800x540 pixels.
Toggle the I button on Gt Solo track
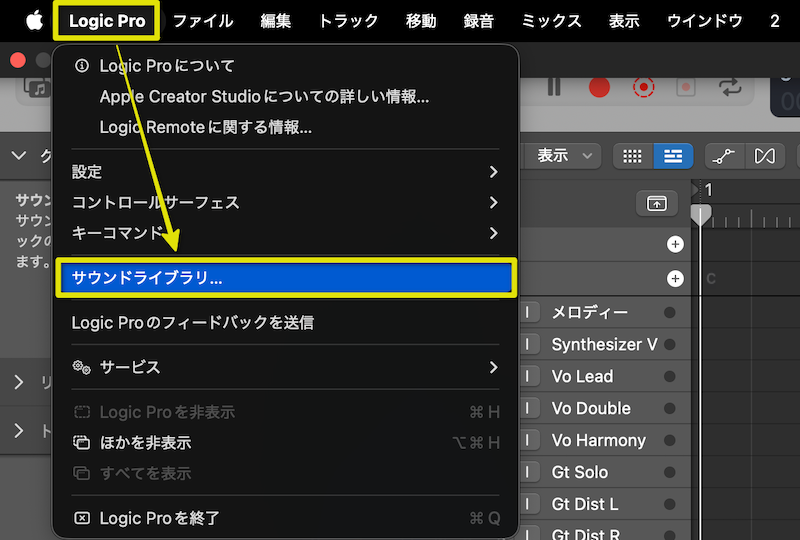(528, 472)
